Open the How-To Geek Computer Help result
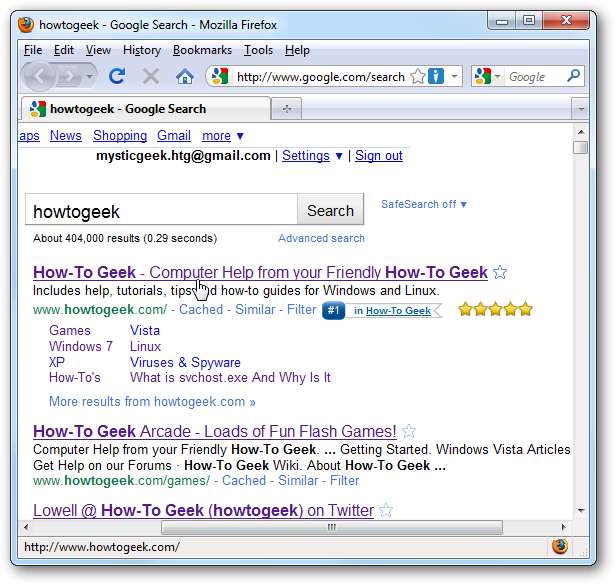The image size is (615, 584). pos(260,272)
